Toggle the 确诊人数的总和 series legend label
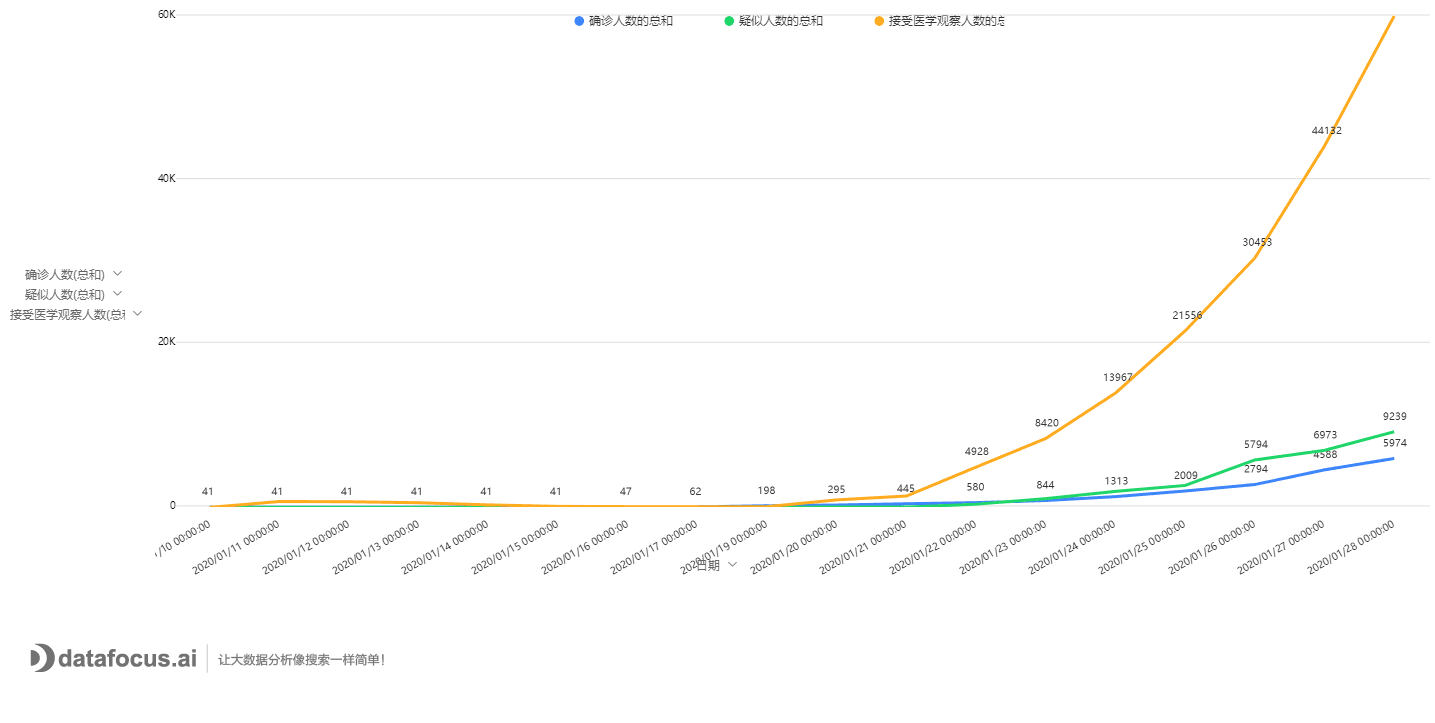 point(630,21)
